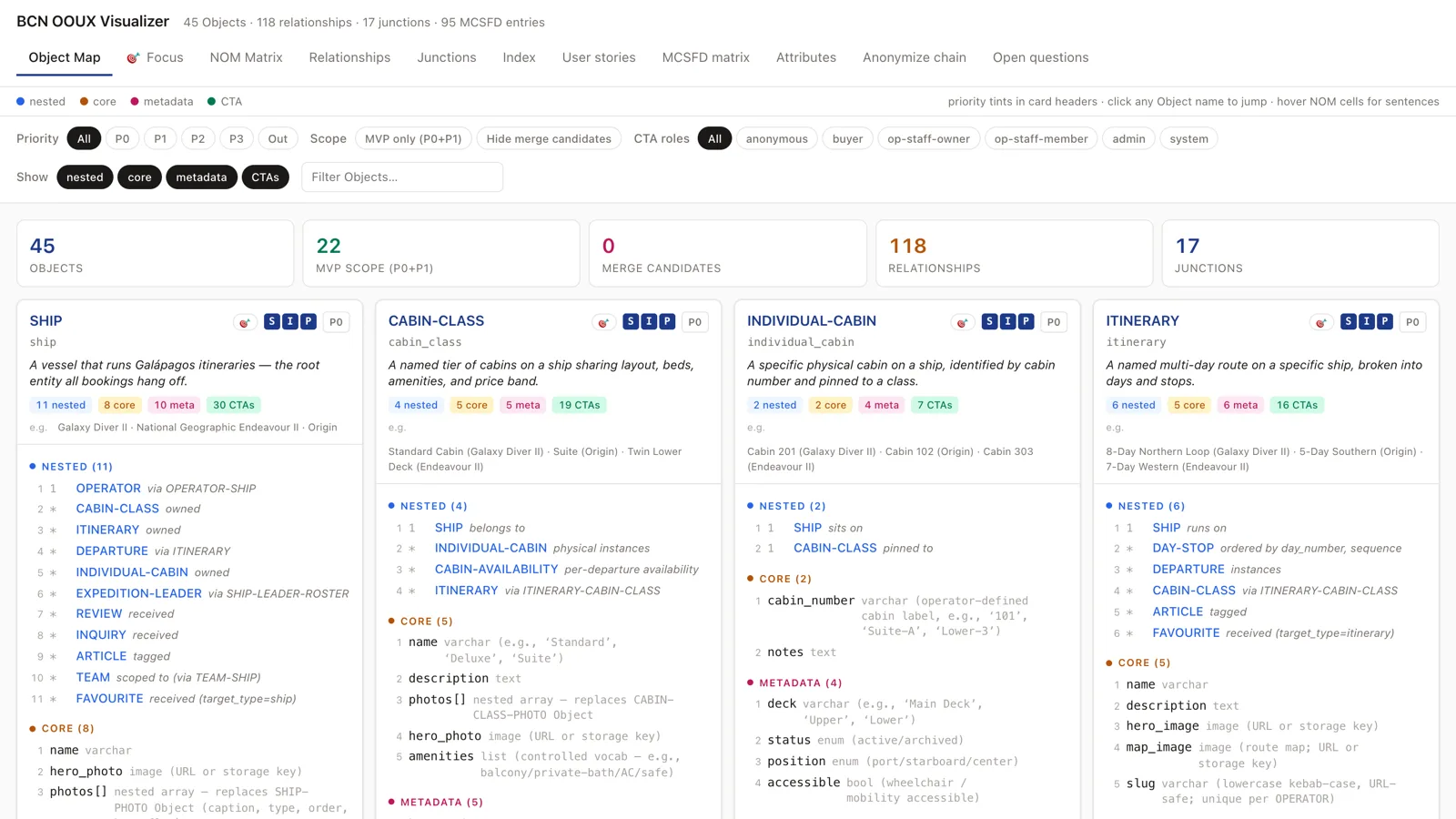This screenshot has height=819, width=1456.
Task: Click the focus target icon on INDIVIDUAL-CABIN card
Action: 962,322
